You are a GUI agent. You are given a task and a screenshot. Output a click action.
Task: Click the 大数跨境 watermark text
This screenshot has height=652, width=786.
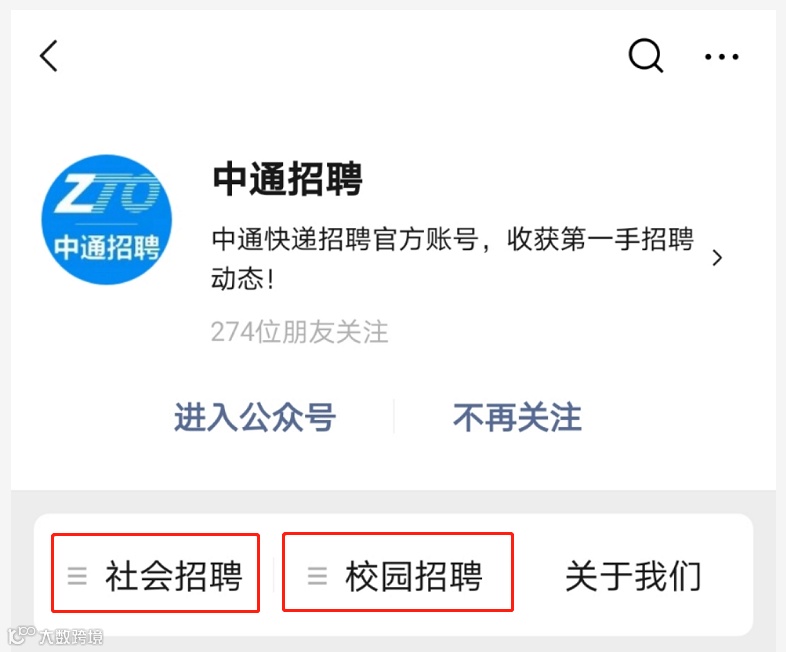pos(71,636)
